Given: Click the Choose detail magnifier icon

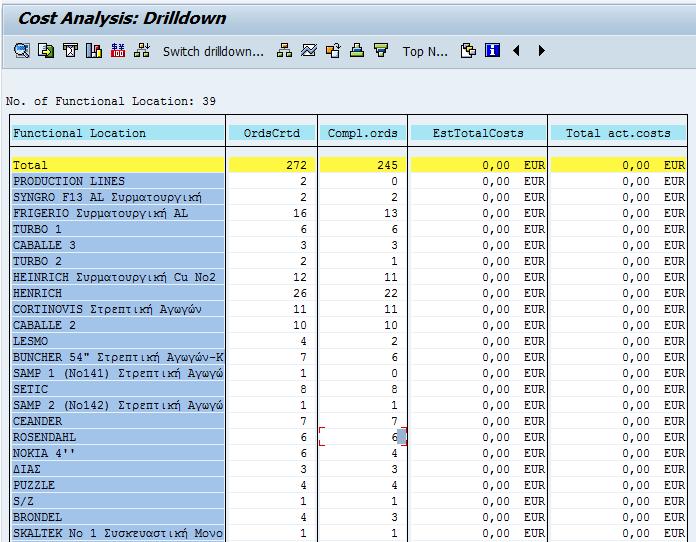Looking at the screenshot, I should click(21, 51).
